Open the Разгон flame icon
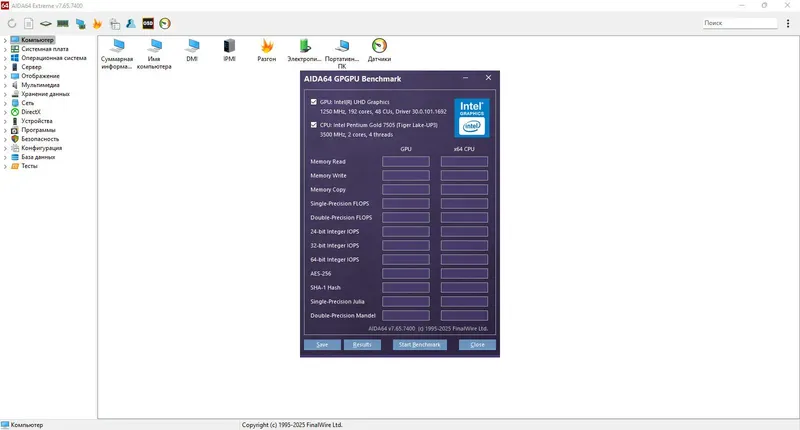The width and height of the screenshot is (800, 430). (x=267, y=50)
